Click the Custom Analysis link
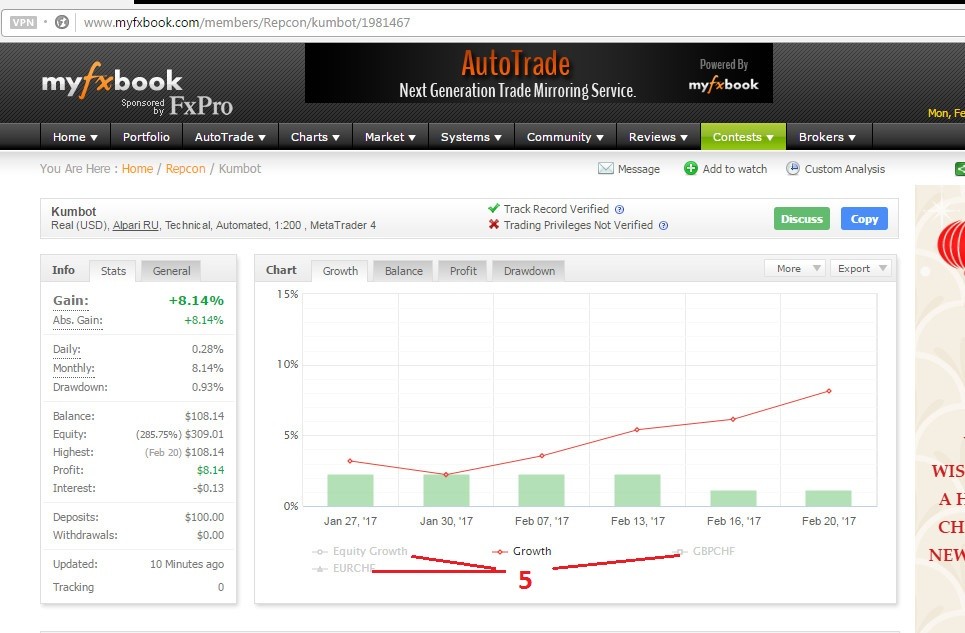The height and width of the screenshot is (633, 965). pyautogui.click(x=844, y=169)
